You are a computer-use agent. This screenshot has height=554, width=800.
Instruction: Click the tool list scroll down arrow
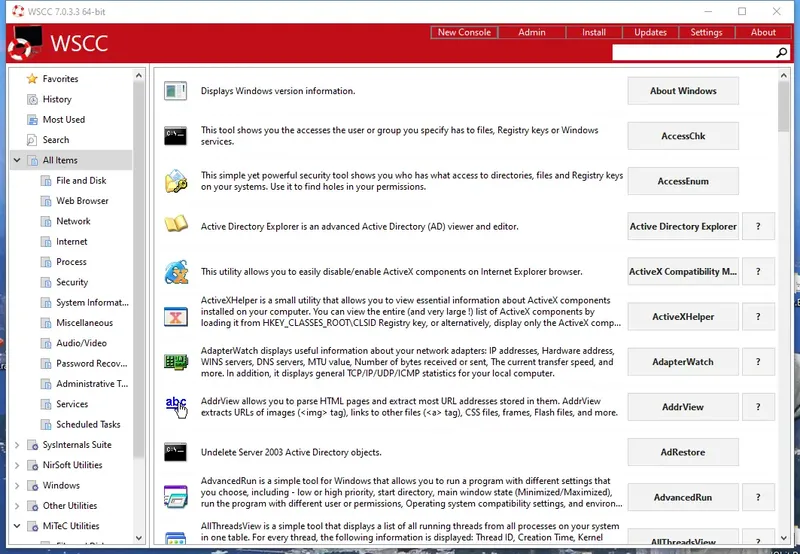pos(784,538)
